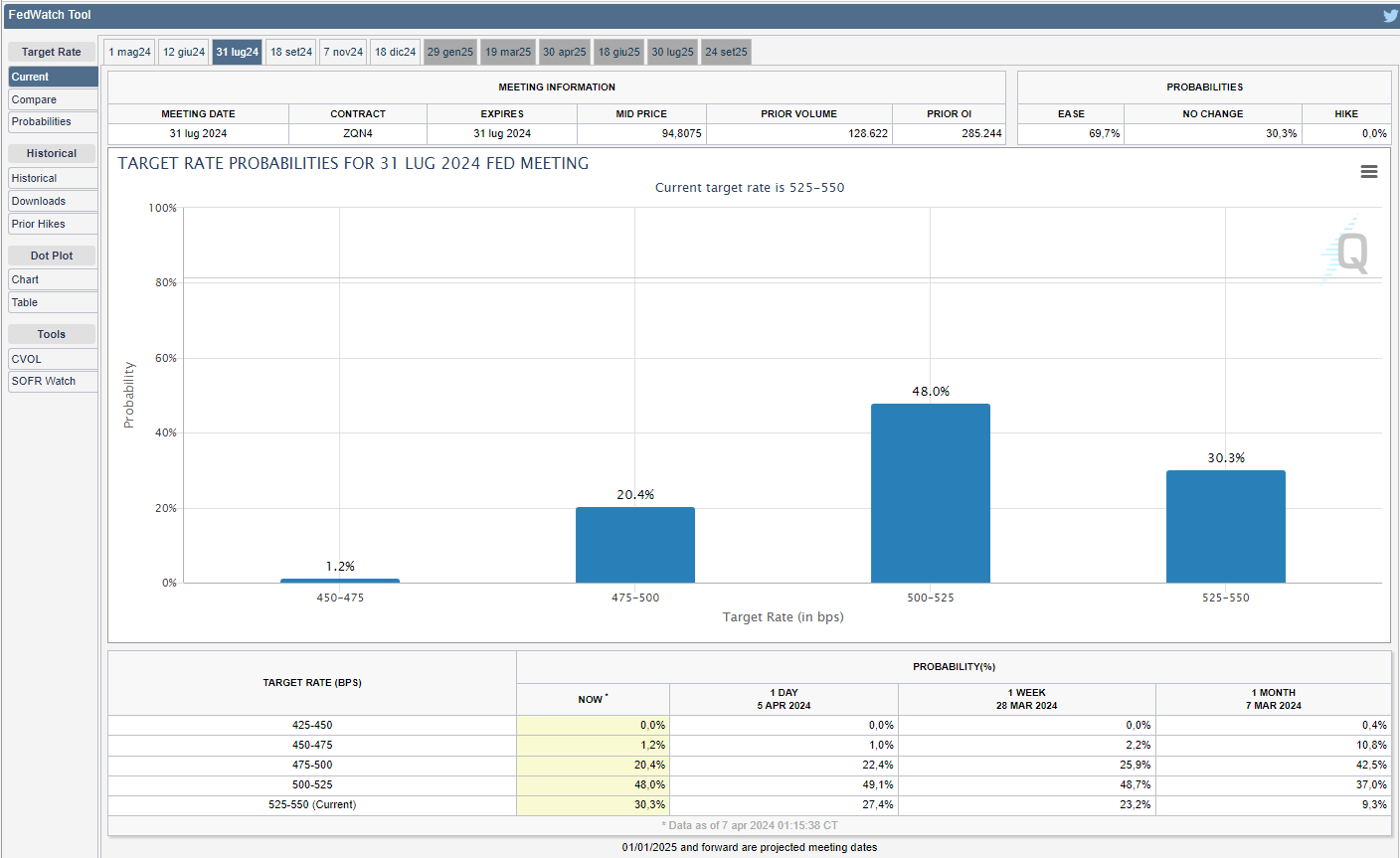The image size is (1400, 858).
Task: Switch to the 24 set25 tab
Action: click(726, 52)
